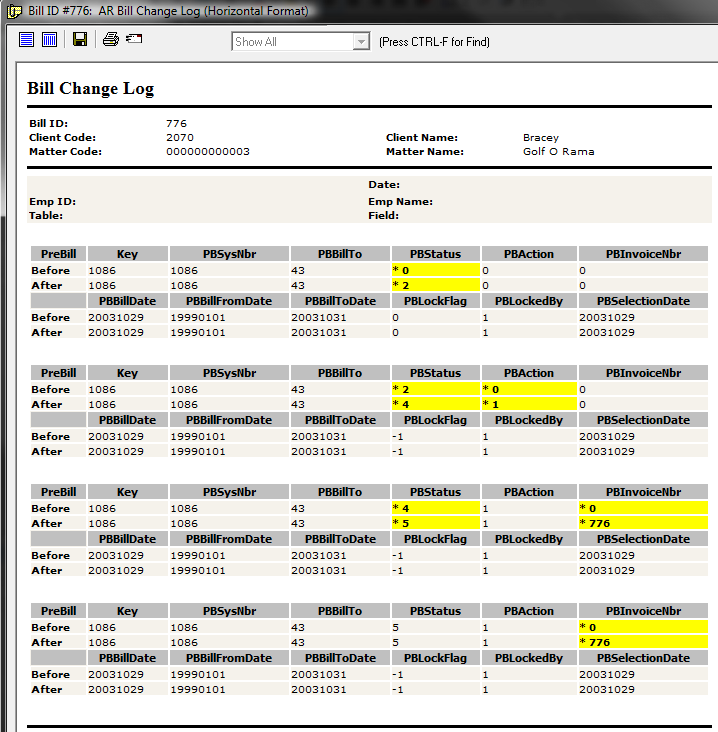The image size is (718, 732).
Task: Click highlighted PBStatus After value 5 in third table
Action: pos(436,523)
